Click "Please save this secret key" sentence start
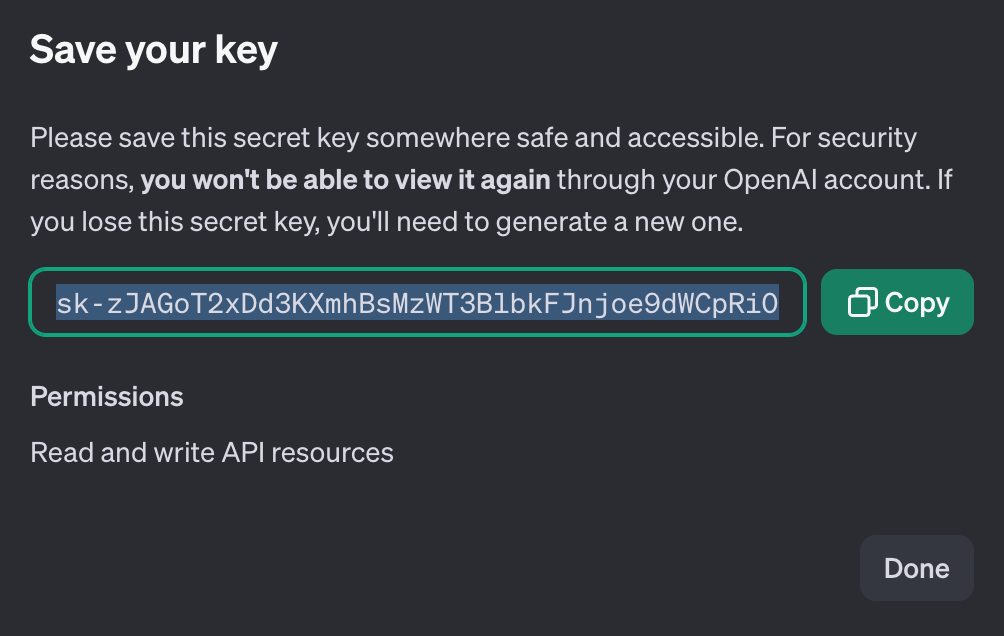Viewport: 1004px width, 636px height. click(195, 138)
